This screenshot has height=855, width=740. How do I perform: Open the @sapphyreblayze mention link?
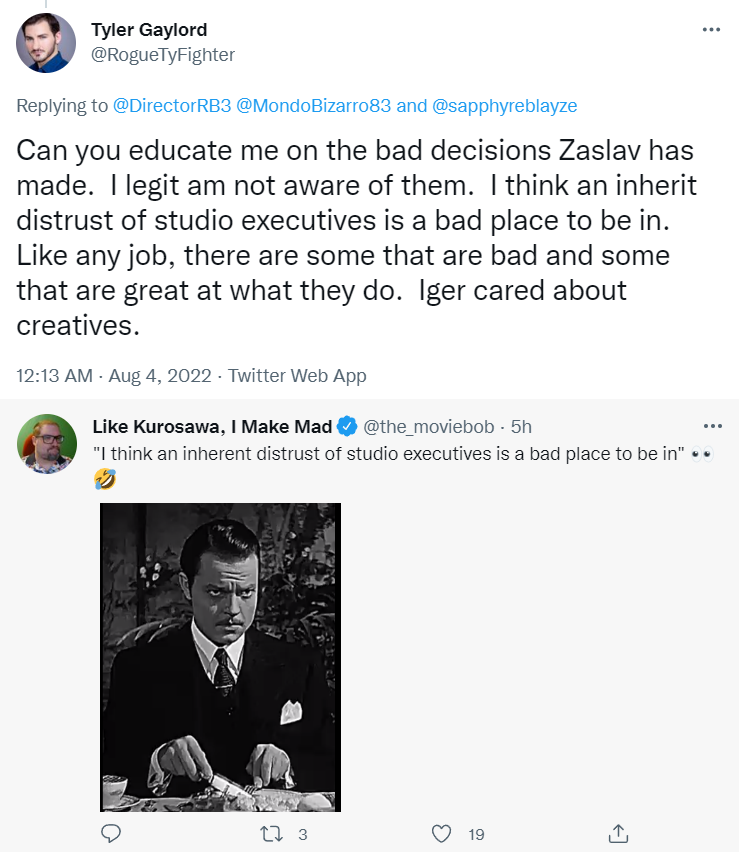[504, 105]
